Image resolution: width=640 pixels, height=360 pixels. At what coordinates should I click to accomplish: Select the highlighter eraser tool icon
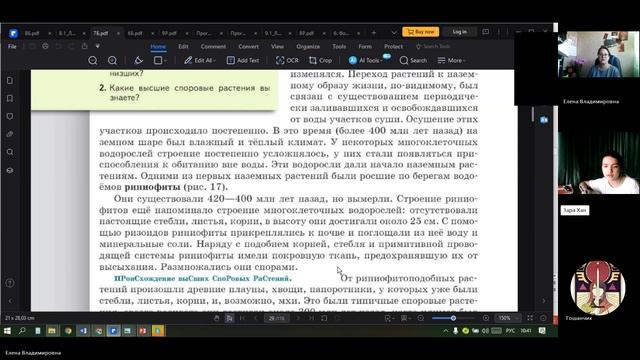(138, 60)
